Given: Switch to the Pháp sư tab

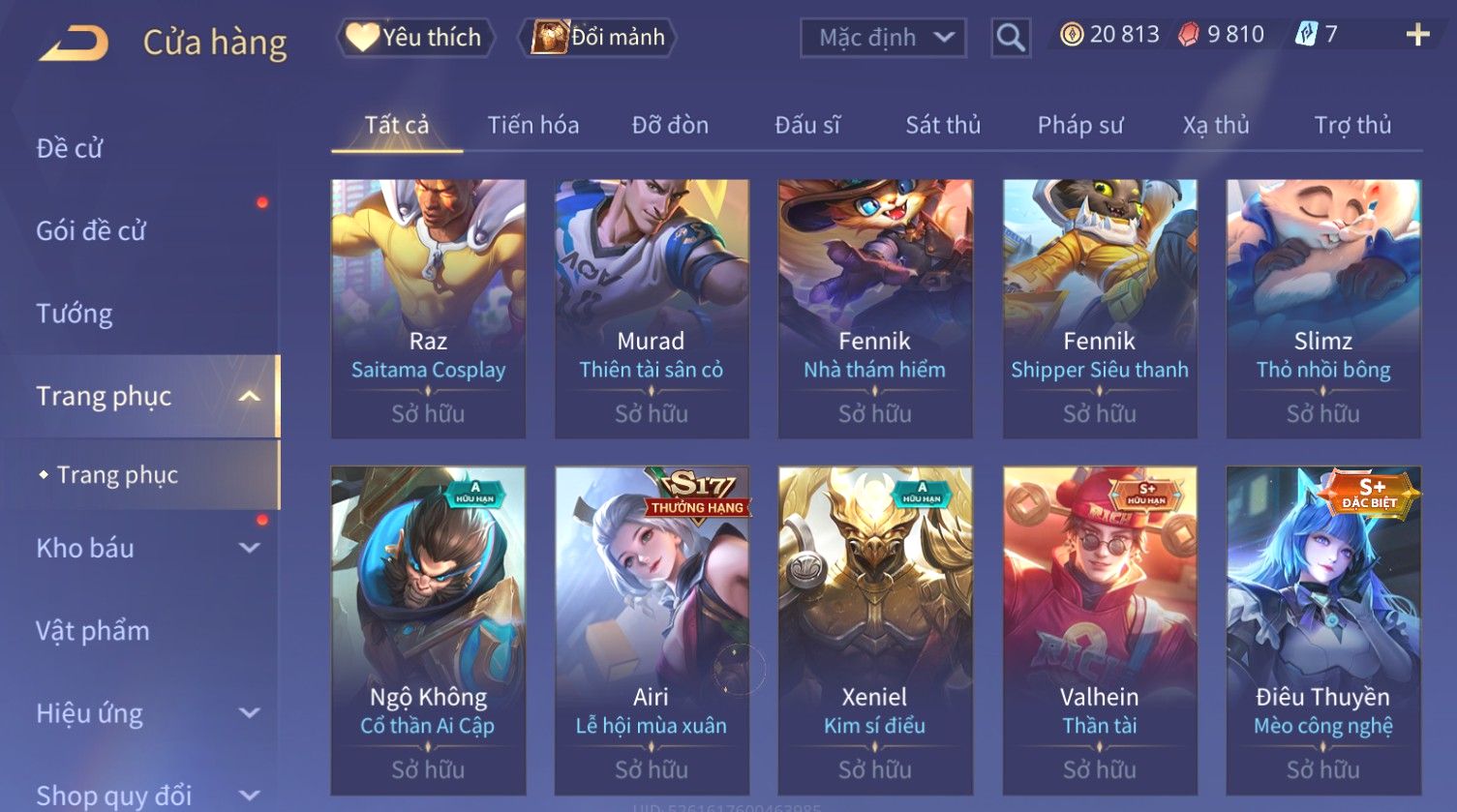Looking at the screenshot, I should click(1080, 125).
